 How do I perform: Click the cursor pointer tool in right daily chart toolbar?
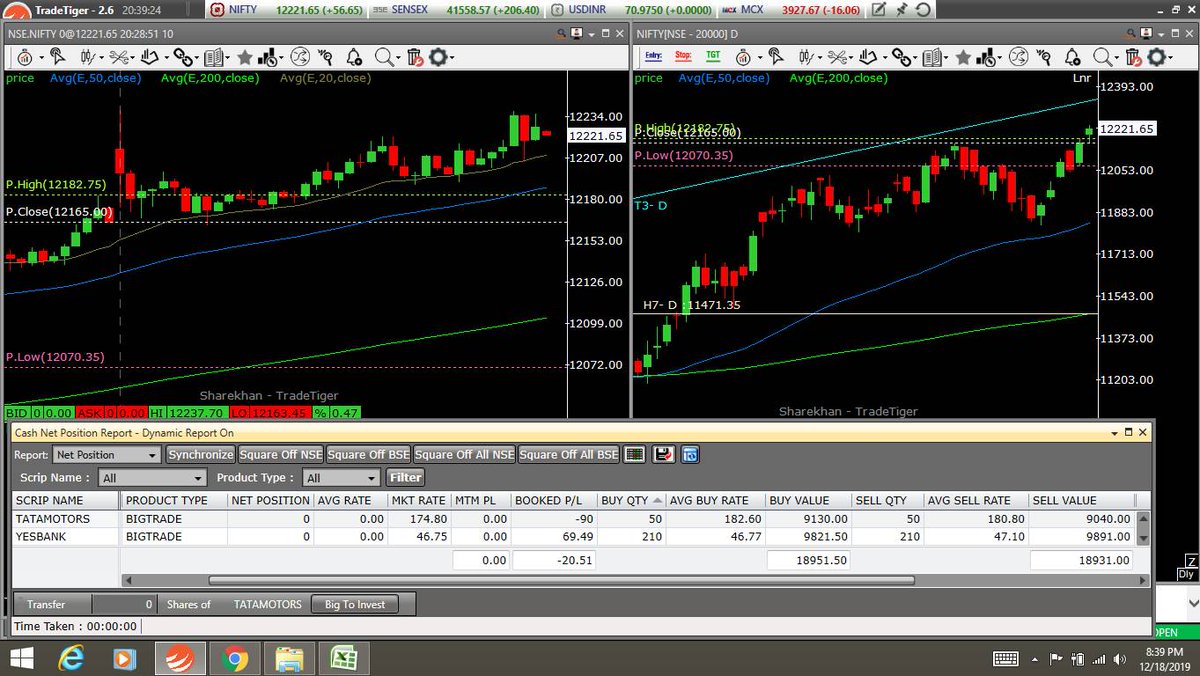pos(776,57)
